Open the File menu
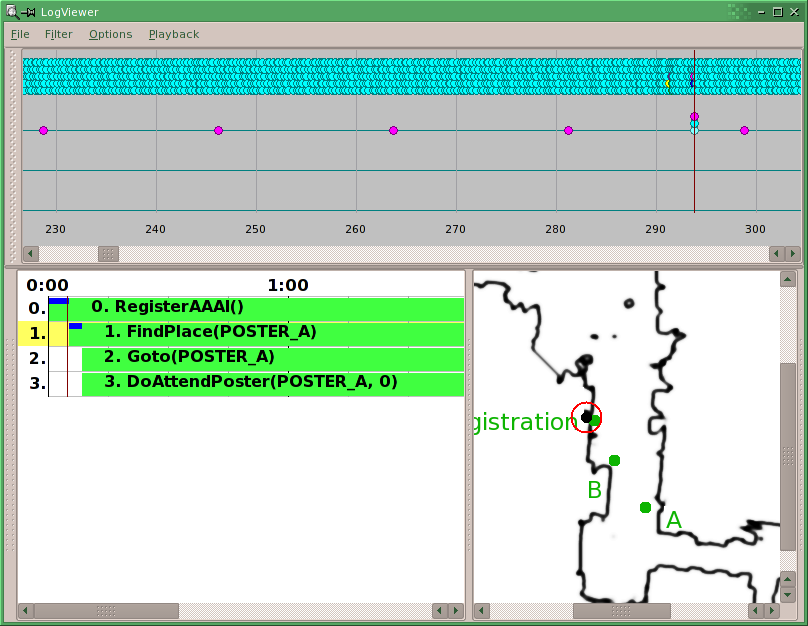Screen dimensions: 808x626 [x=20, y=35]
